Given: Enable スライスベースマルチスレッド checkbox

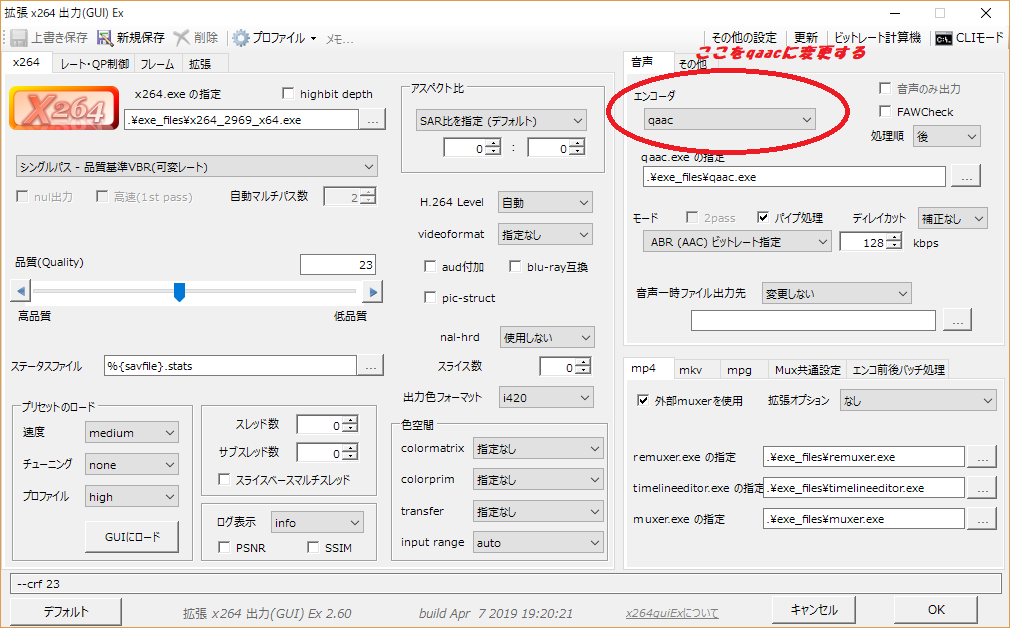Looking at the screenshot, I should [x=224, y=479].
